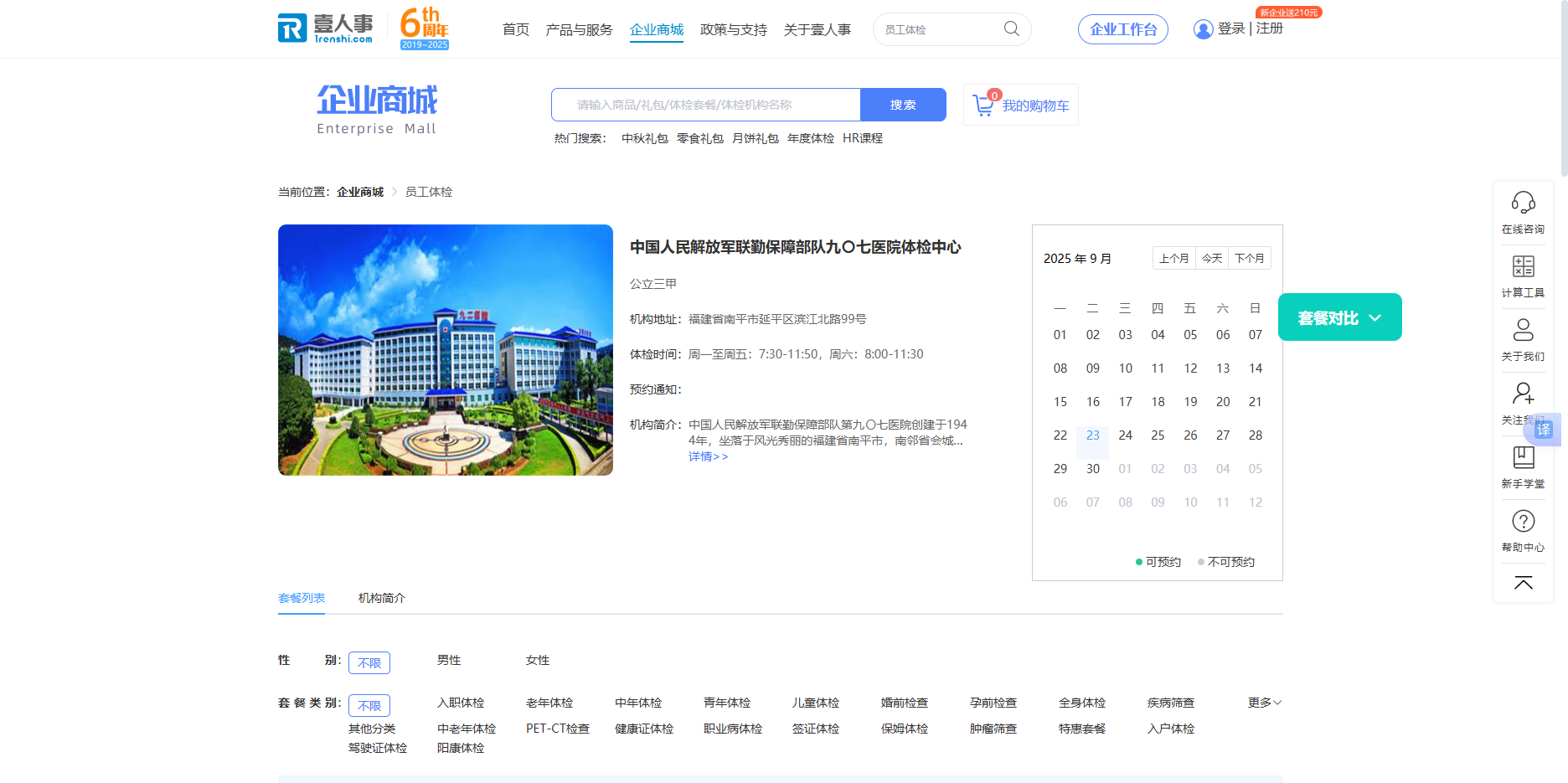Switch to 机构简介 tab
This screenshot has height=783, width=1568.
[382, 598]
